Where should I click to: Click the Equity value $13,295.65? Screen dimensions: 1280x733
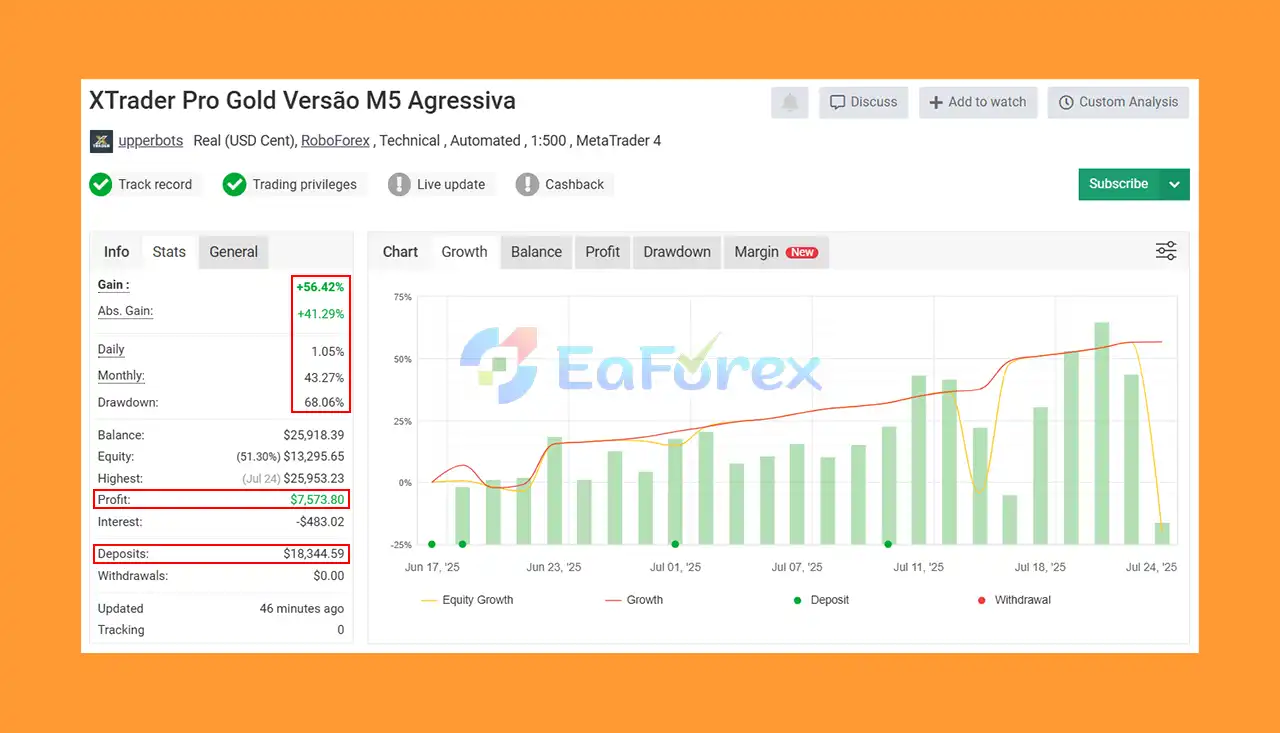314,457
